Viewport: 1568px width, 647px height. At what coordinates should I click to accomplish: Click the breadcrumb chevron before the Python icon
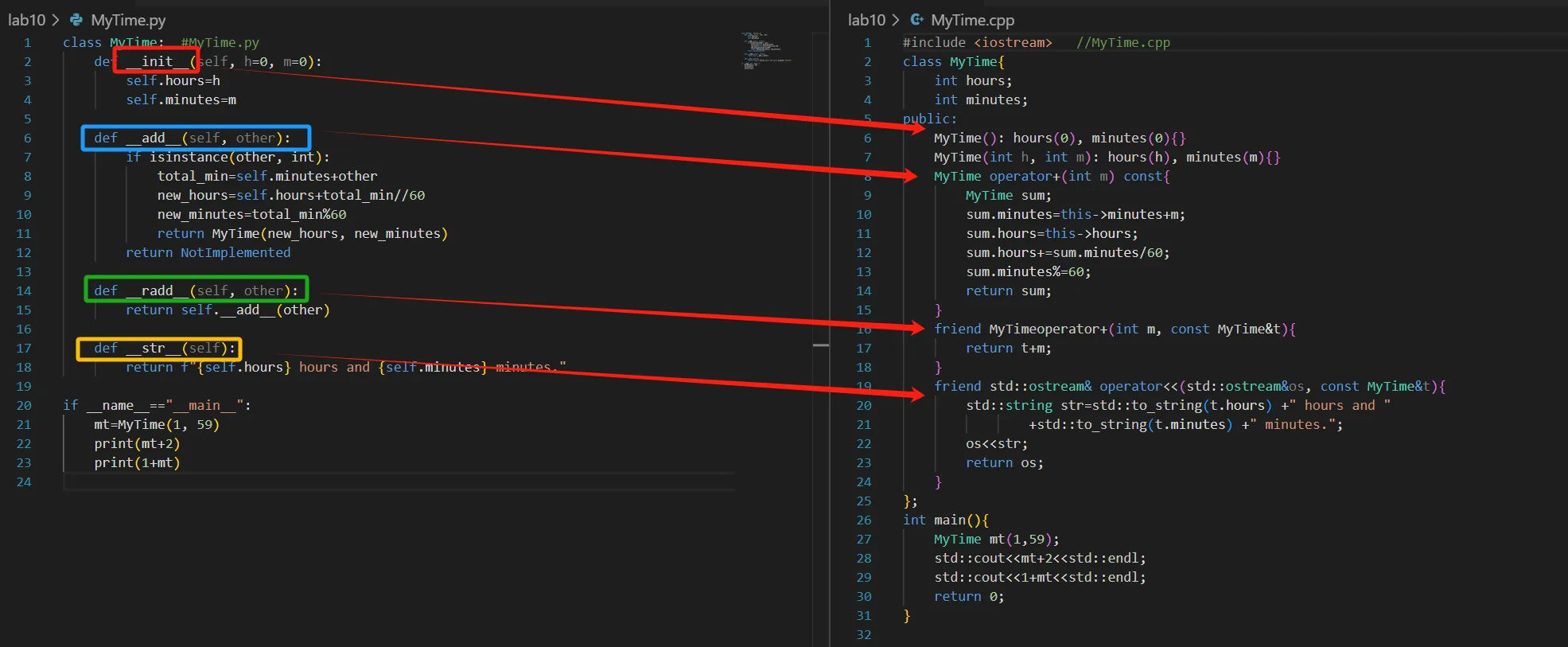pos(56,20)
